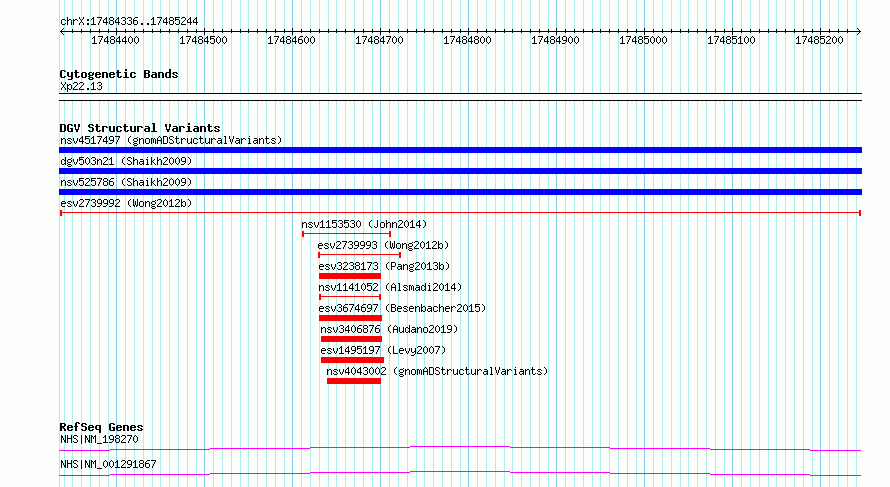Click the red span under nsv1141052
Viewport: 890px width, 487px height.
(x=350, y=297)
